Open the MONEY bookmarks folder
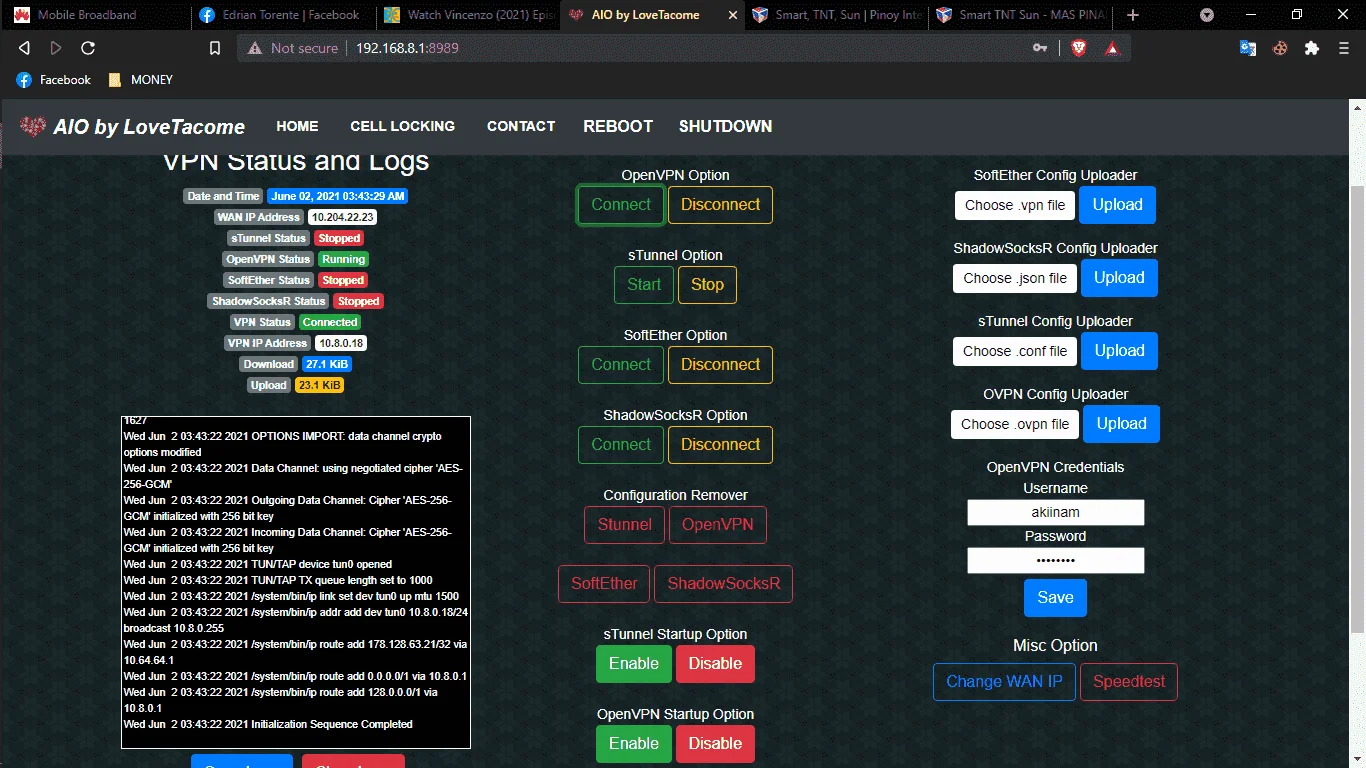Viewport: 1366px width, 768px height. pos(140,80)
